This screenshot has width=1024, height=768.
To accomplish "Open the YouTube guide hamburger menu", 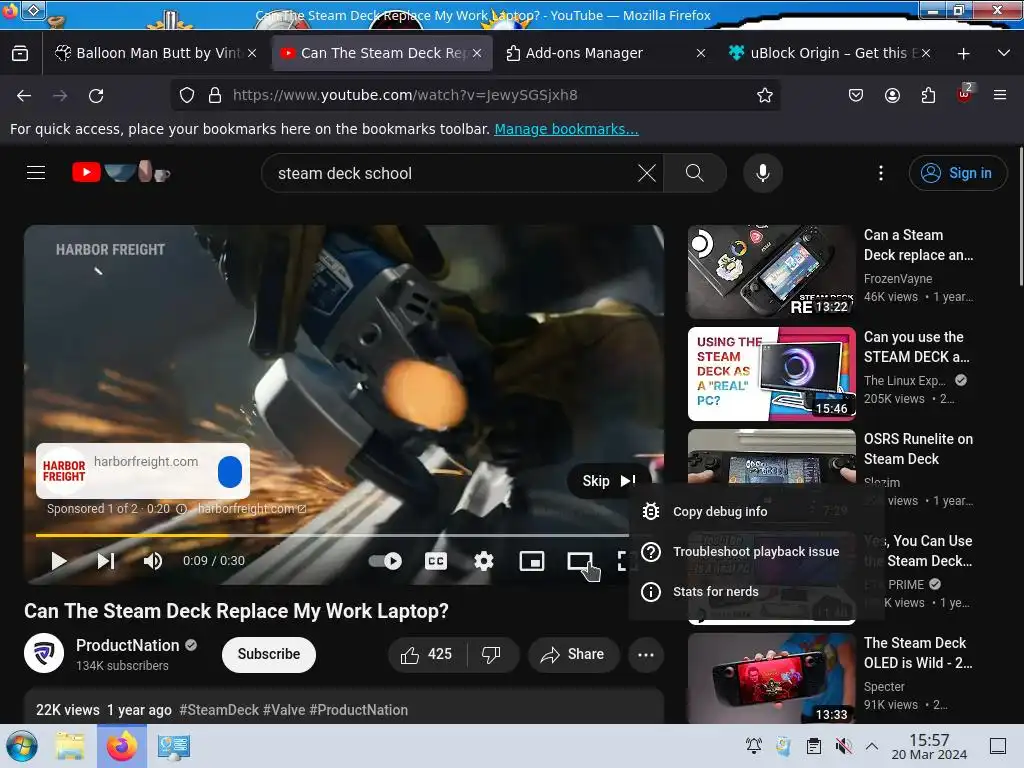I will 36,173.
